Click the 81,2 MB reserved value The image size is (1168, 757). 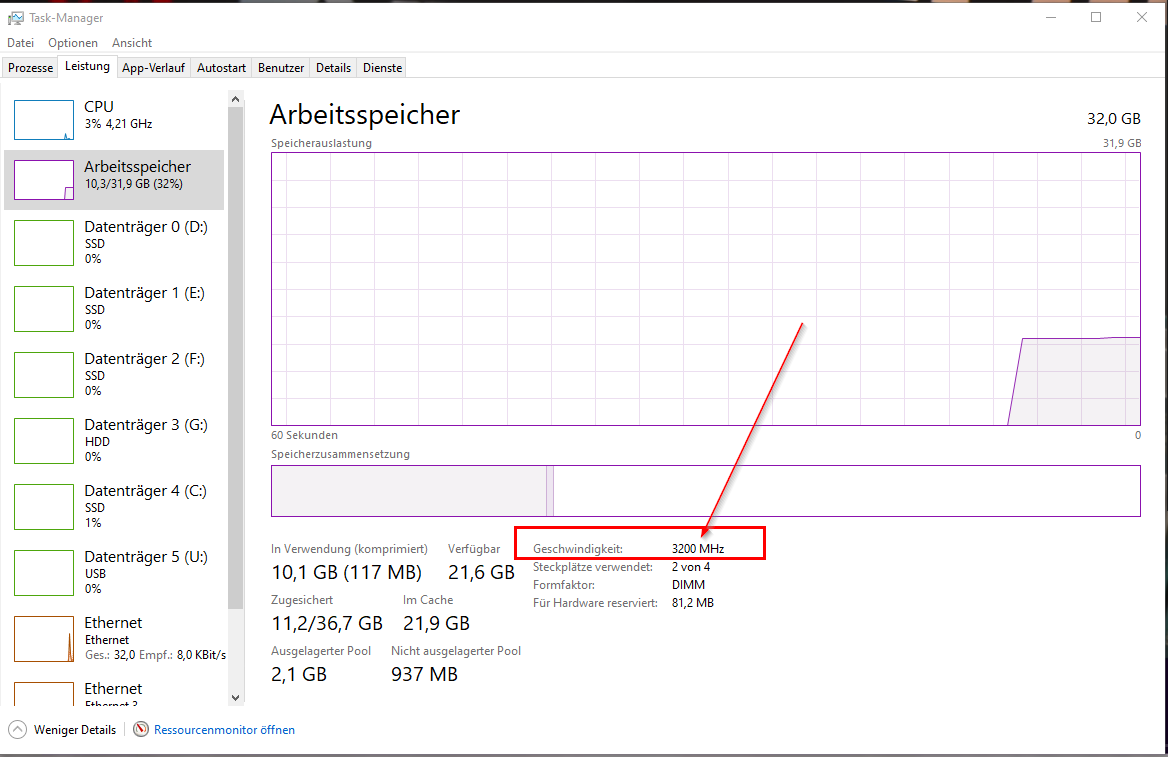tap(693, 603)
